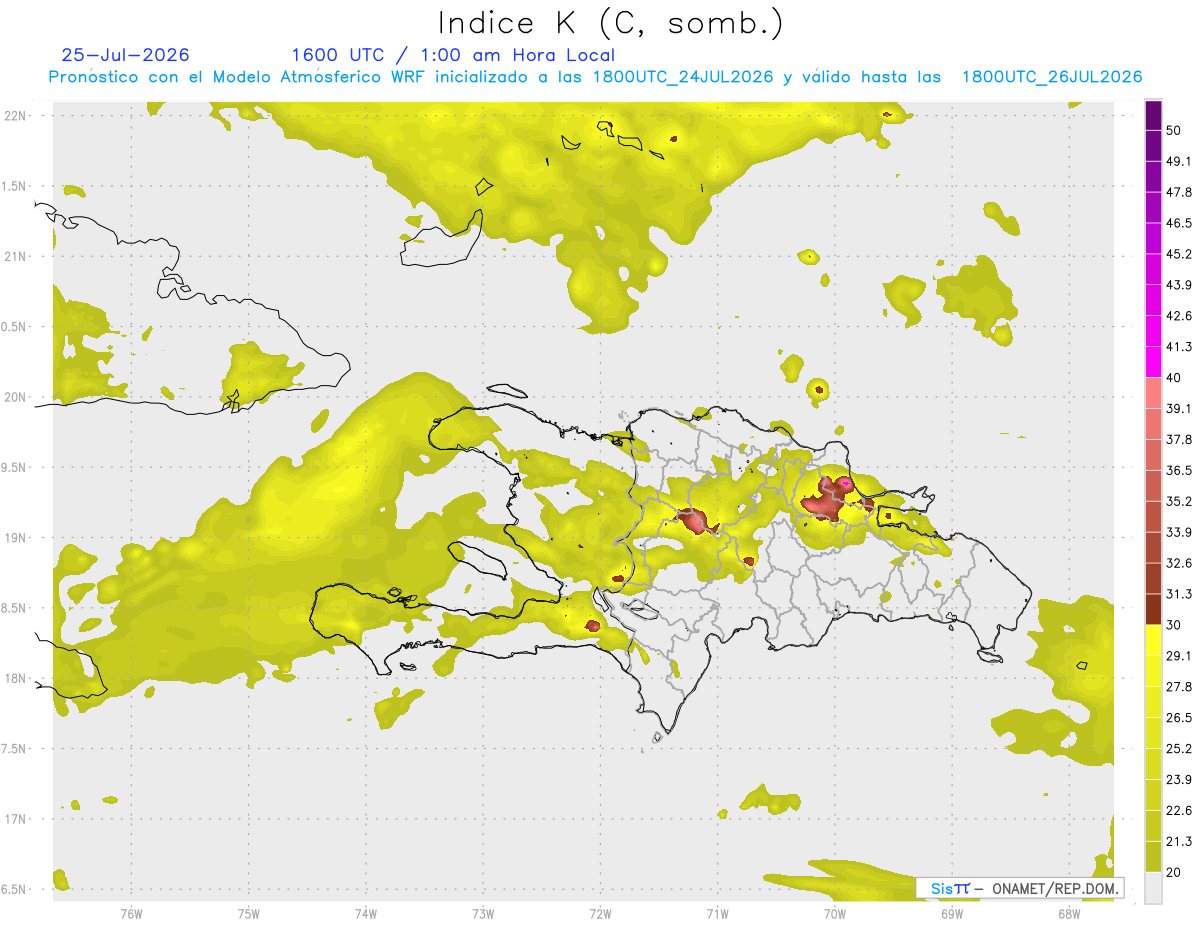This screenshot has height=927, width=1200.
Task: Click the legend value "45.2"
Action: coord(1179,254)
